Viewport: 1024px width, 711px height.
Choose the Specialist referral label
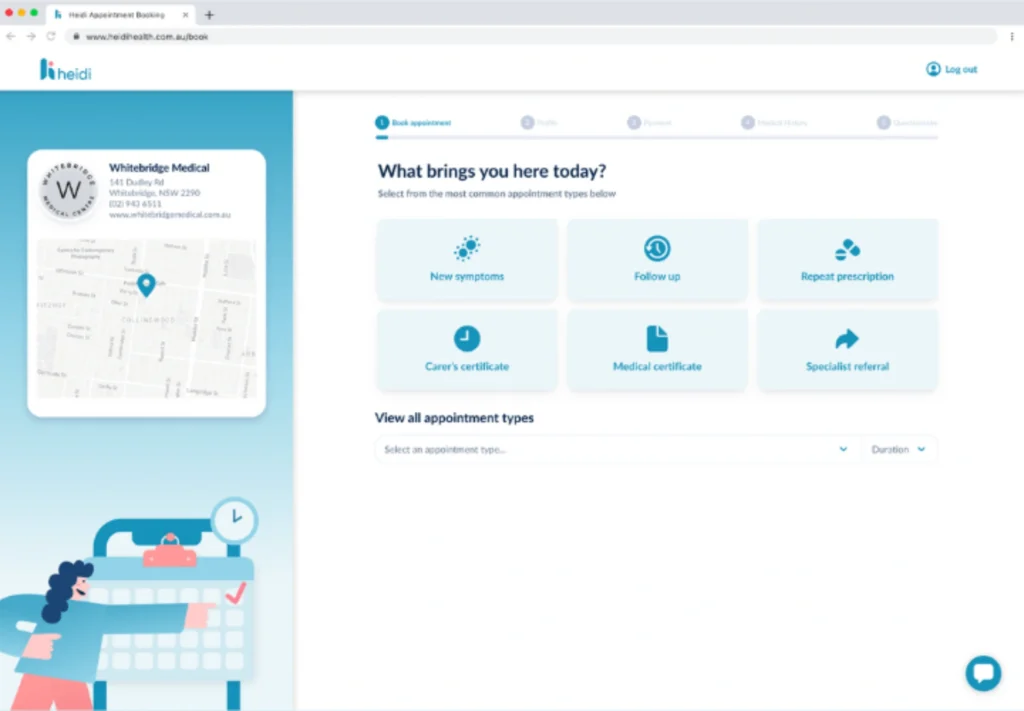[x=847, y=366]
